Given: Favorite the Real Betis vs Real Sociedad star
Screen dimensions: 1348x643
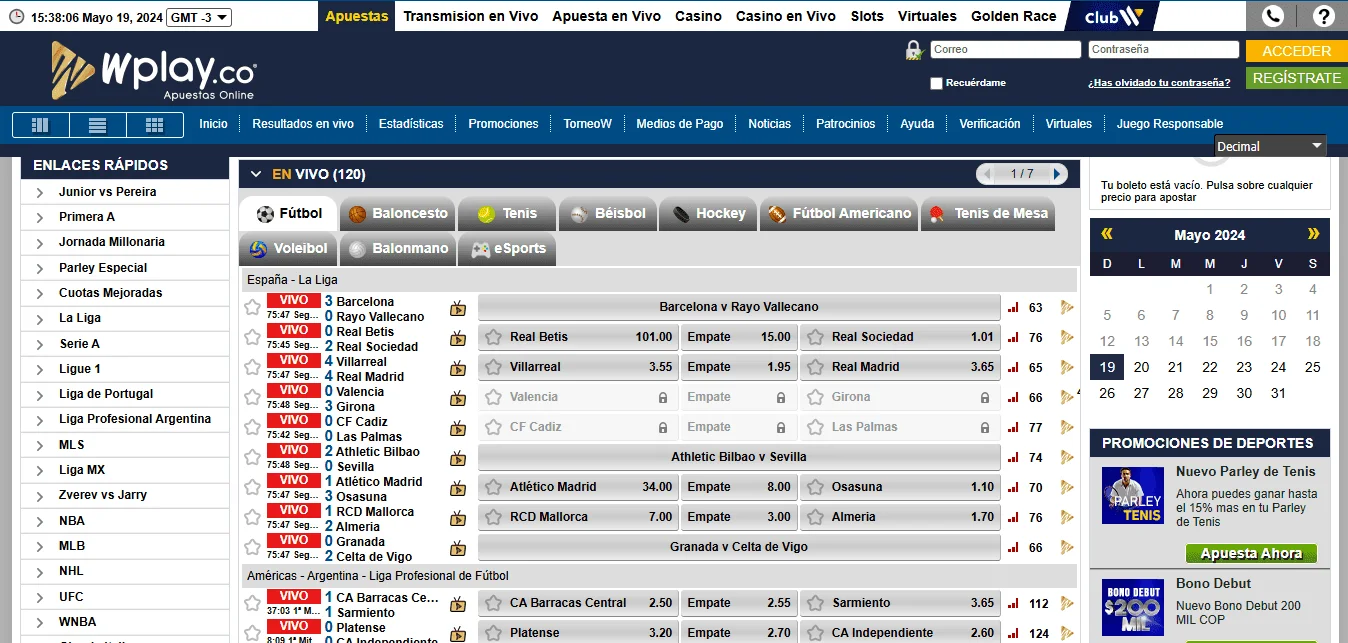Looking at the screenshot, I should tap(252, 337).
